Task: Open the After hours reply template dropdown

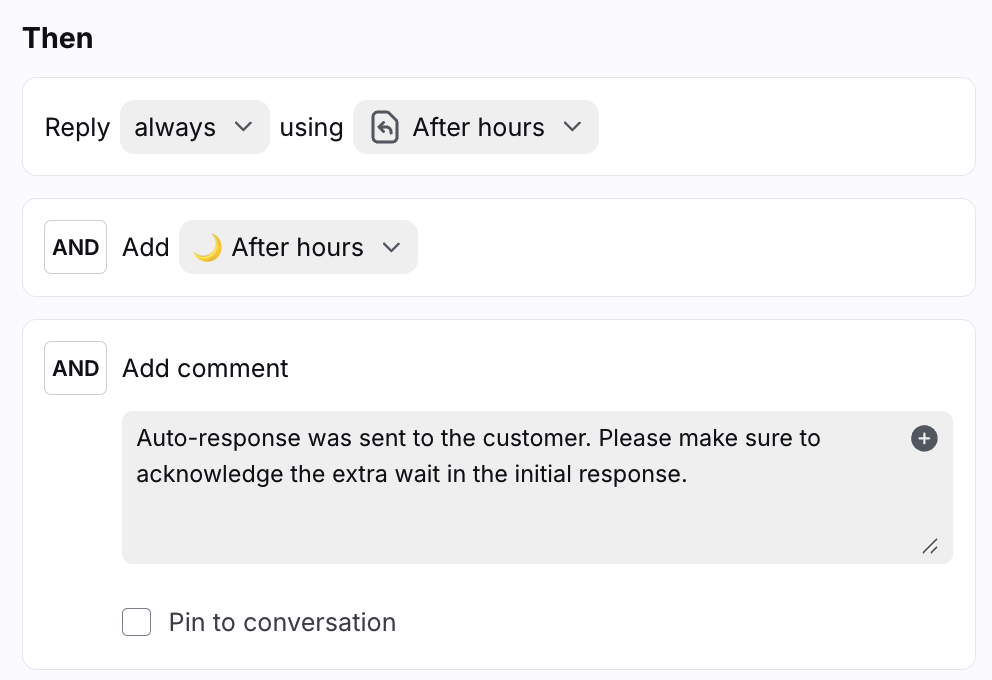Action: click(476, 128)
